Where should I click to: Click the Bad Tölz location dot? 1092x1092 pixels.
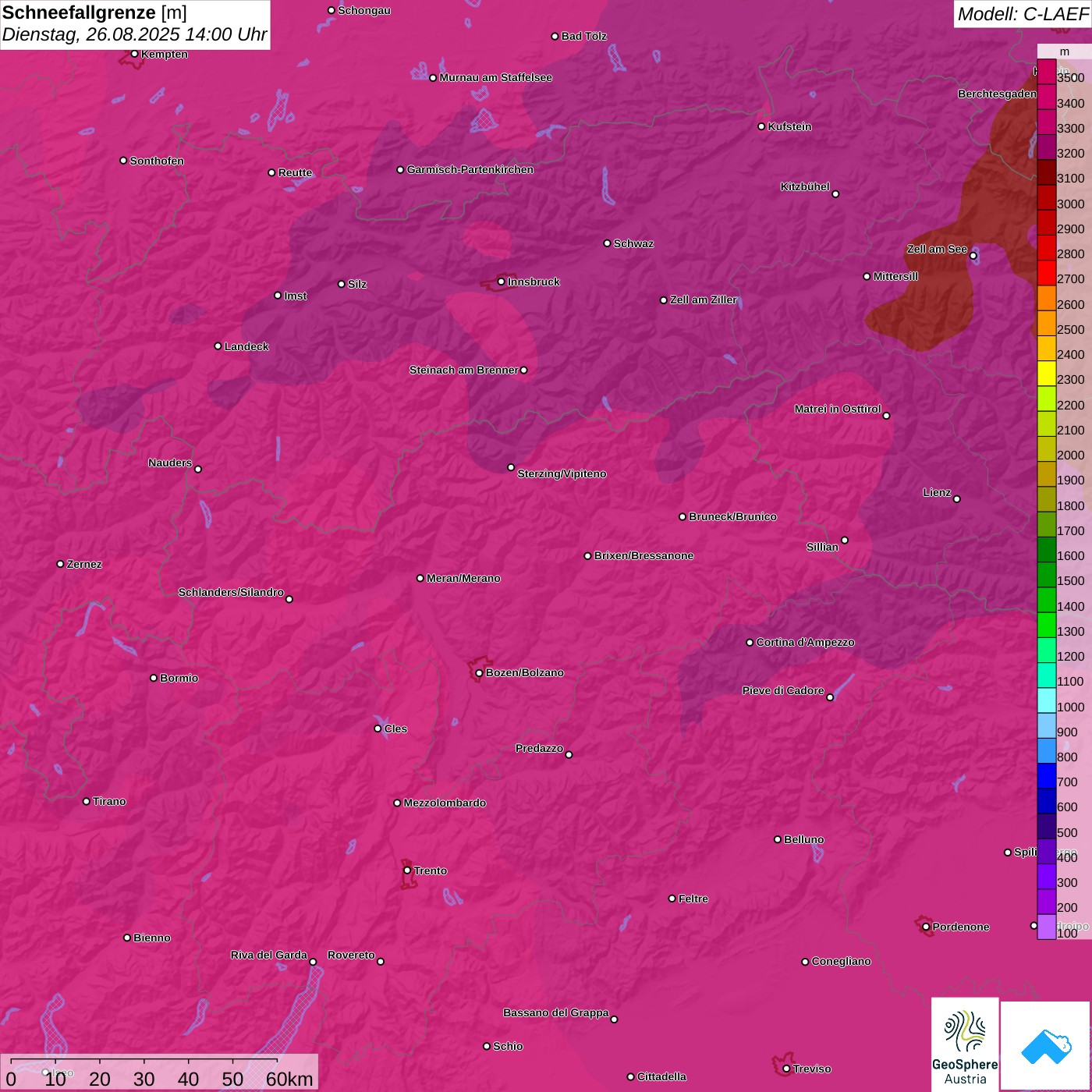(555, 37)
